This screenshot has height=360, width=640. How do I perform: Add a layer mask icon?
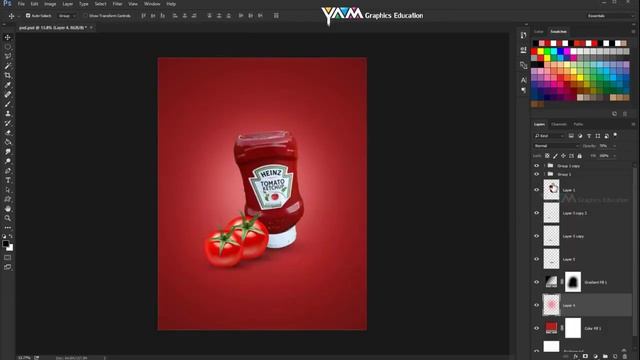coord(585,356)
